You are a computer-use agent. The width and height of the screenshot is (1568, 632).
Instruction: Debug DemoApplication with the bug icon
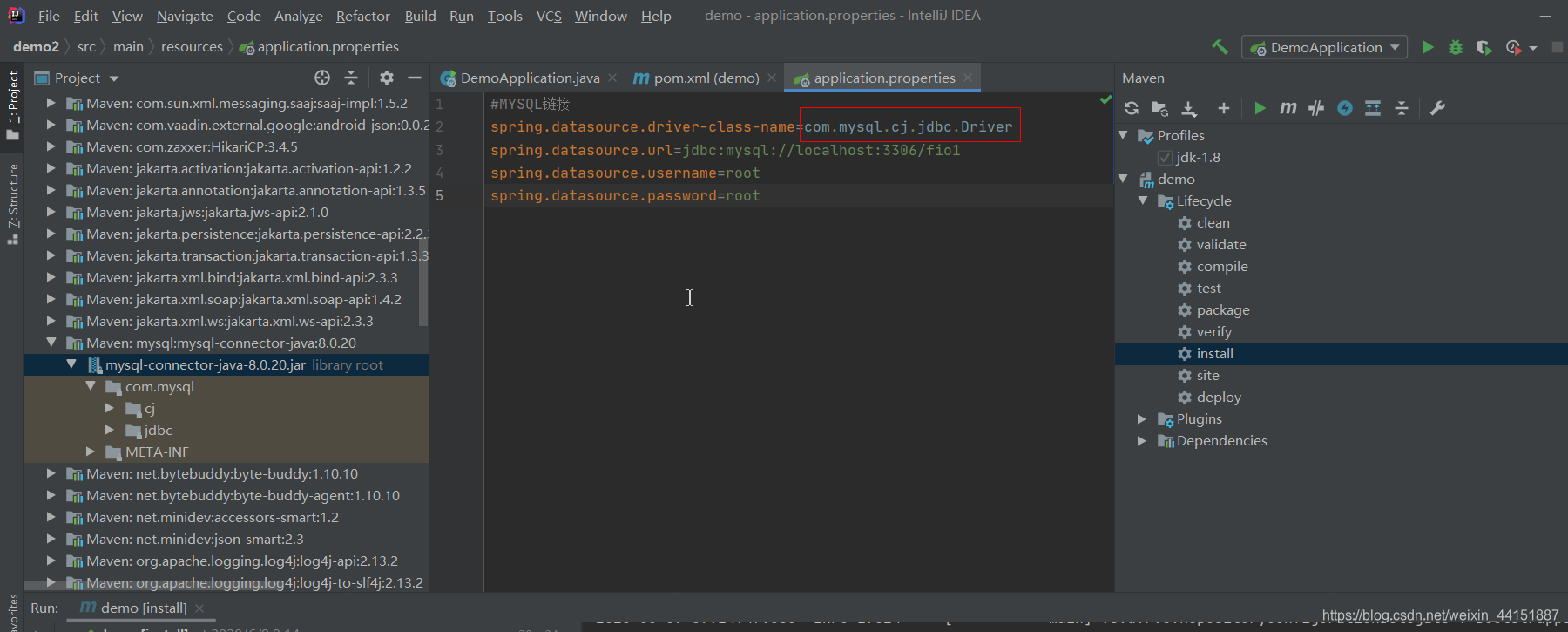point(1456,47)
